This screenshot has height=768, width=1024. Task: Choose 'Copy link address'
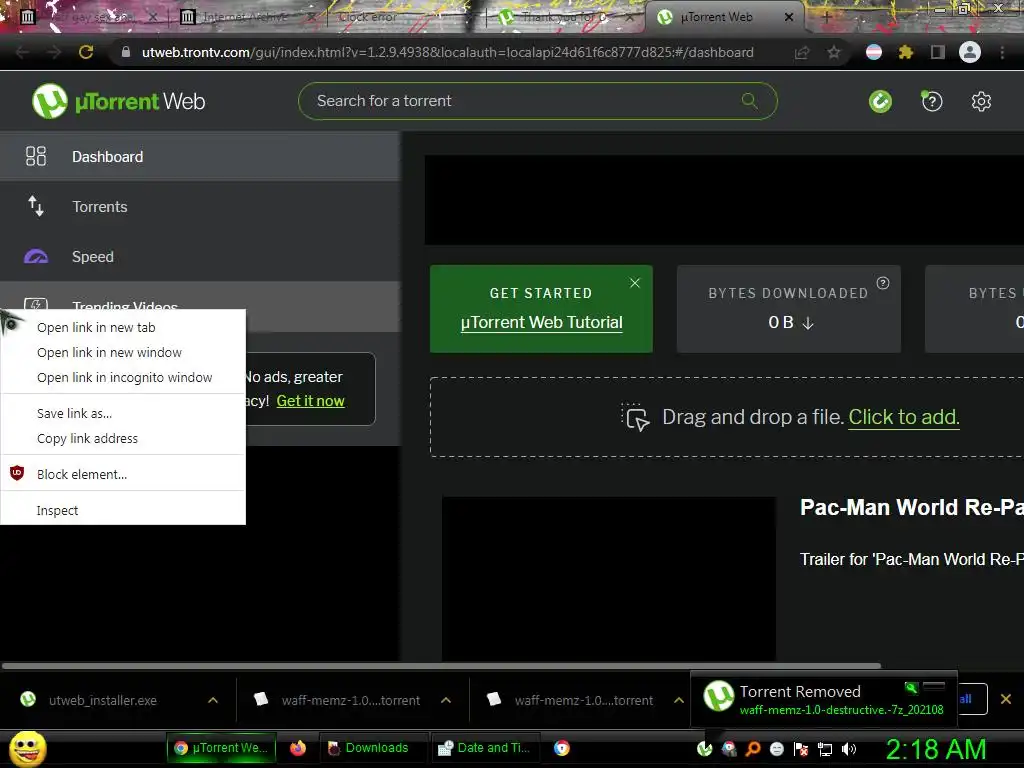[123, 438]
